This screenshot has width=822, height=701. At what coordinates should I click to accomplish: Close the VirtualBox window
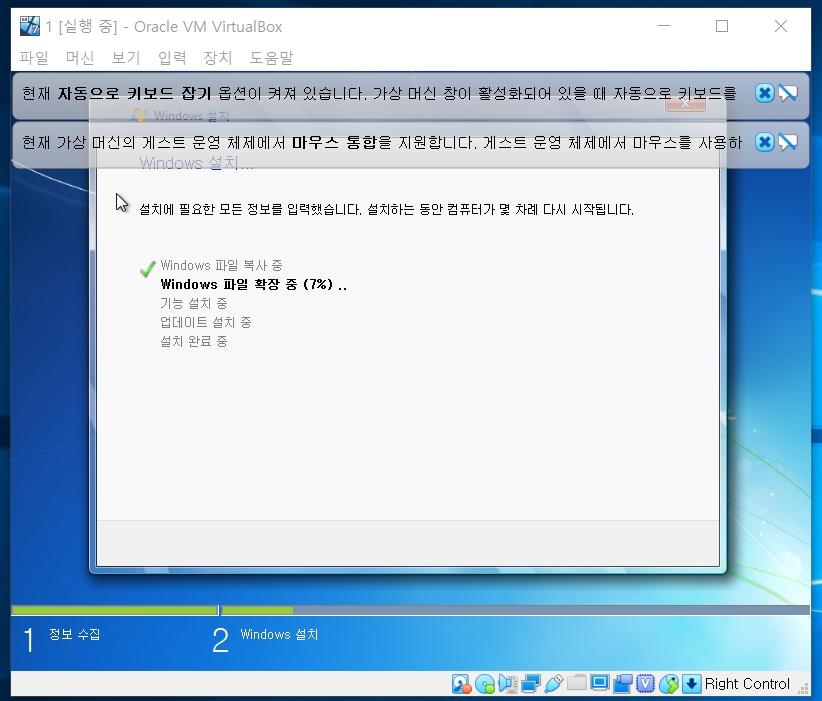click(x=781, y=26)
